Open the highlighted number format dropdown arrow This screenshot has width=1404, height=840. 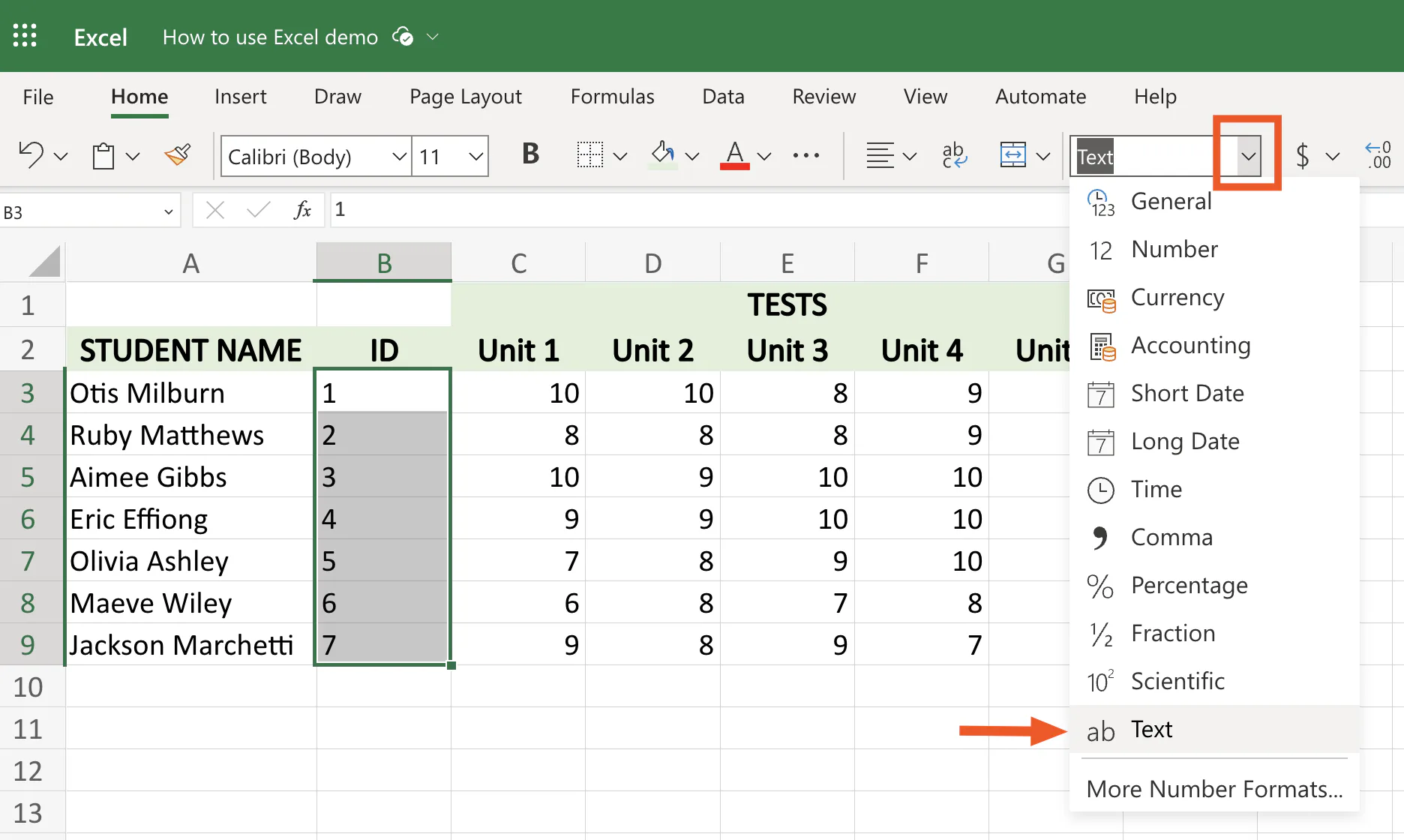point(1247,156)
